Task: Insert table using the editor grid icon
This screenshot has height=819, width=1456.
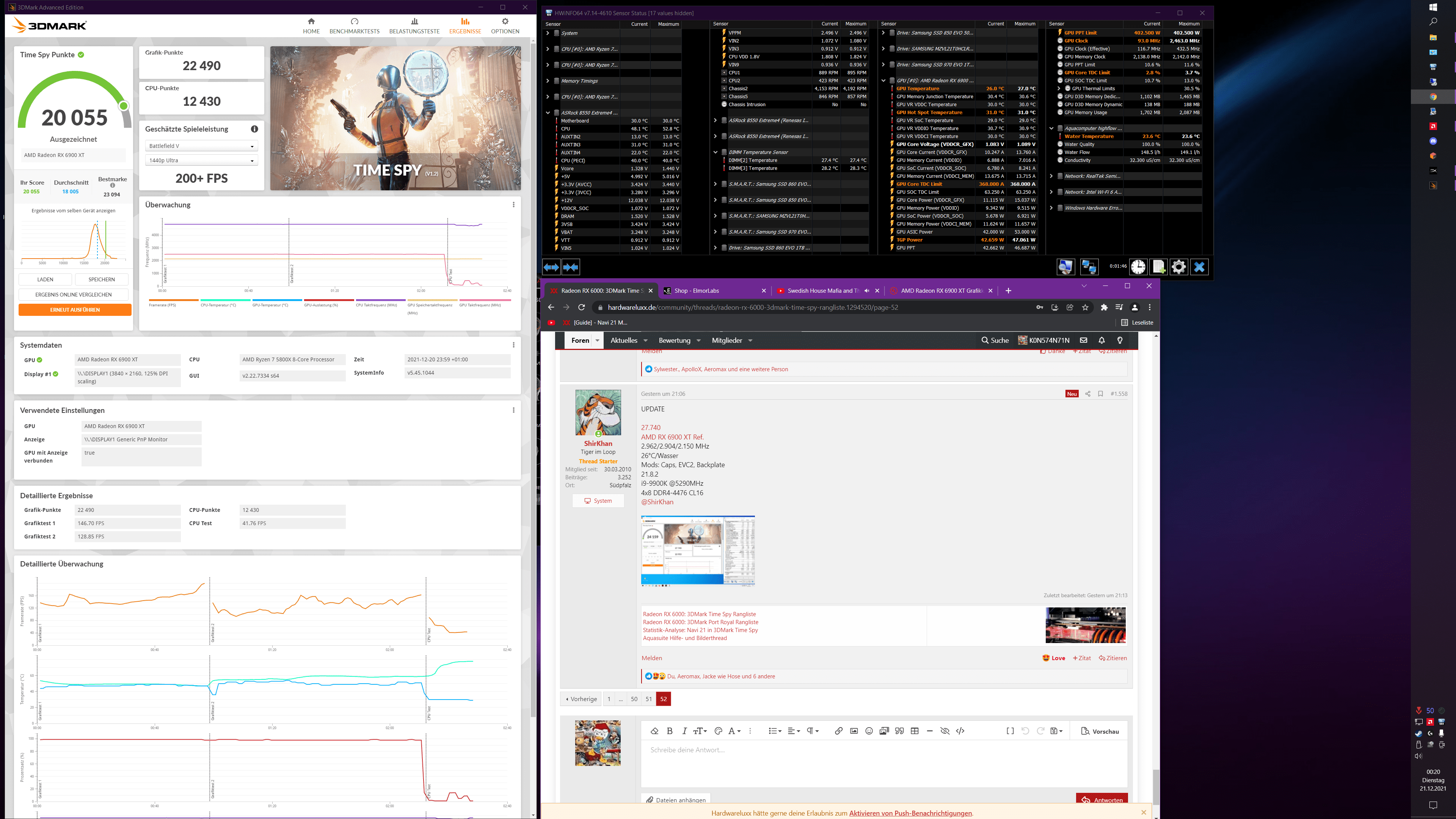Action: pyautogui.click(x=915, y=731)
